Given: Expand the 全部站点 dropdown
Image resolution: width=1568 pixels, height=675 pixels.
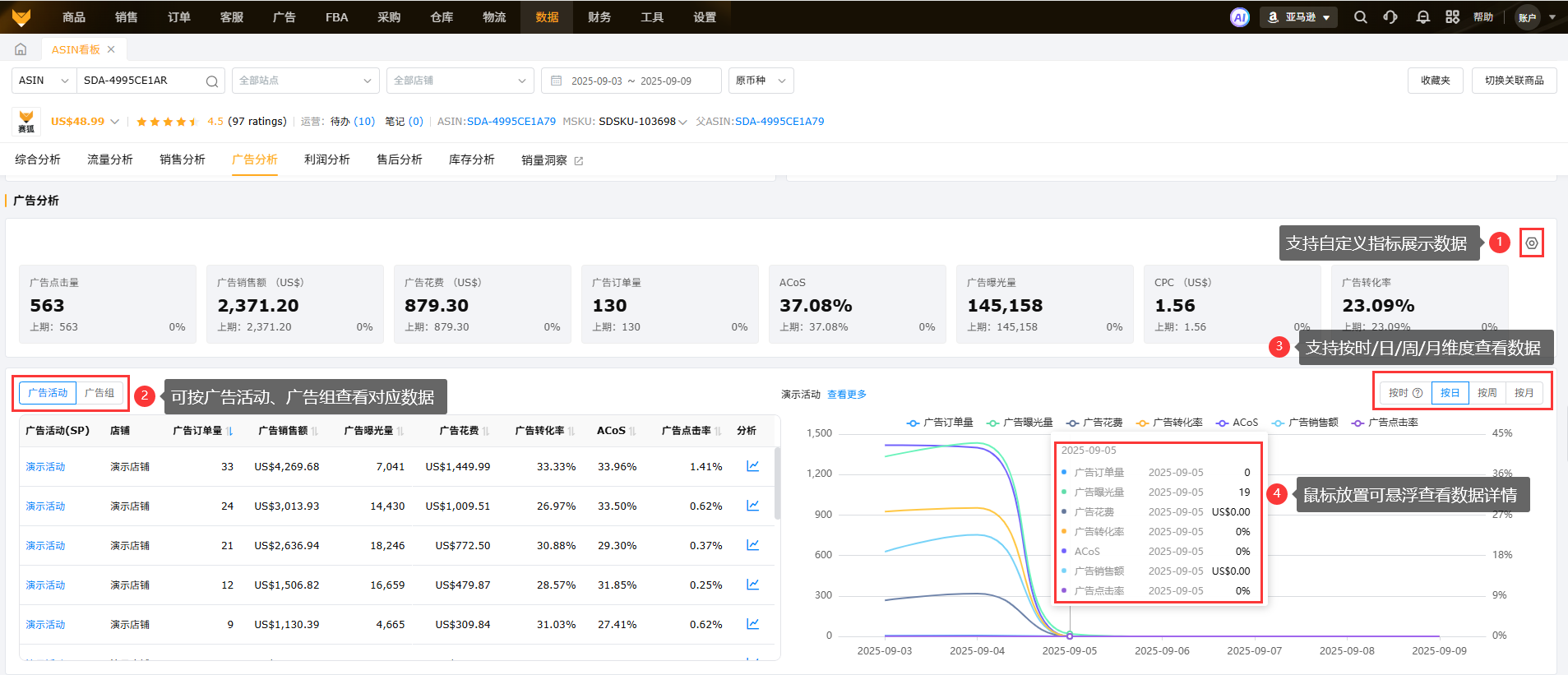Looking at the screenshot, I should point(305,81).
